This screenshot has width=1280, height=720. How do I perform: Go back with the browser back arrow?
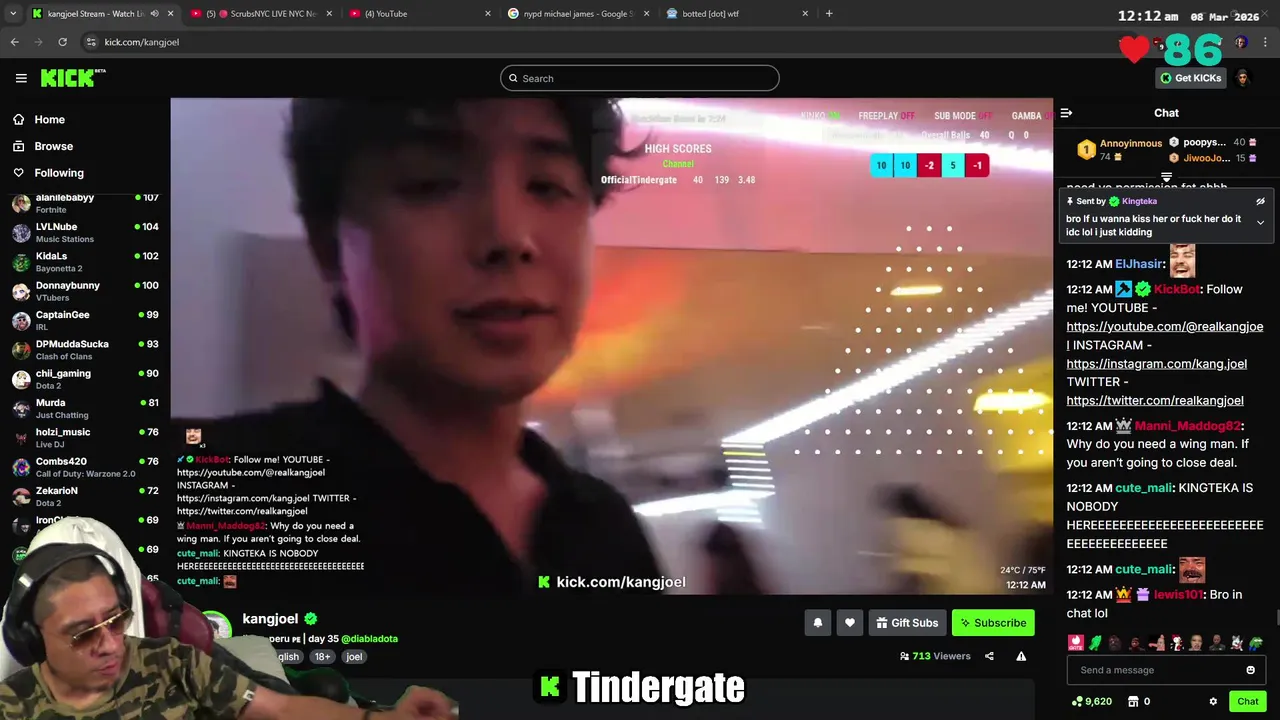(14, 42)
